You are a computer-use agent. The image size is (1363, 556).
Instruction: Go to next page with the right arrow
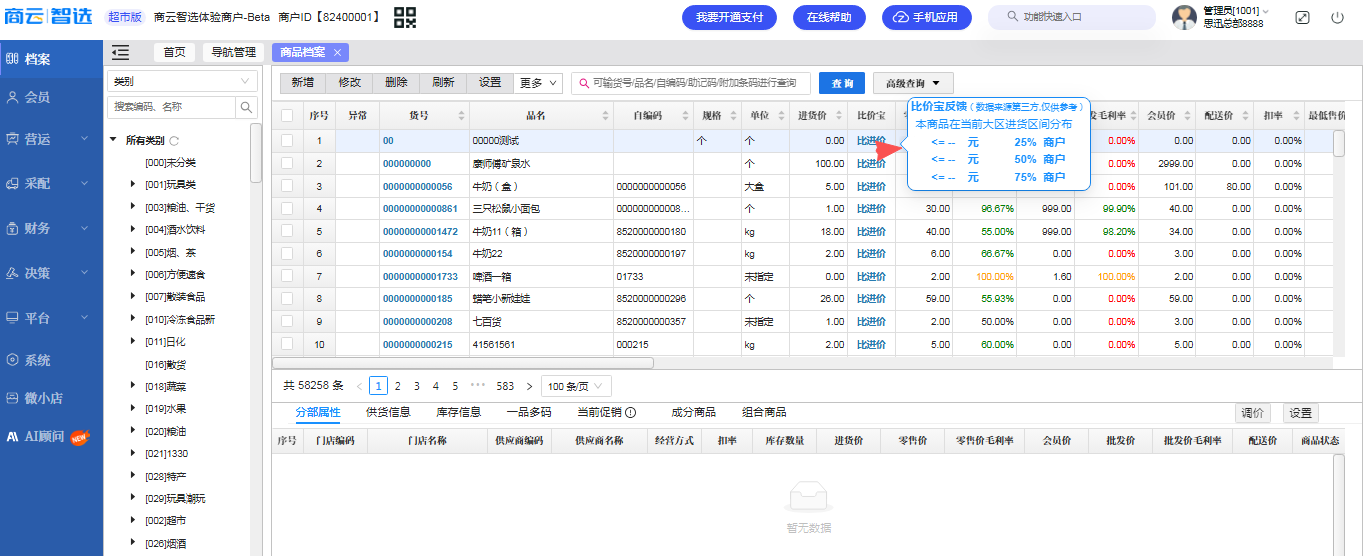529,386
